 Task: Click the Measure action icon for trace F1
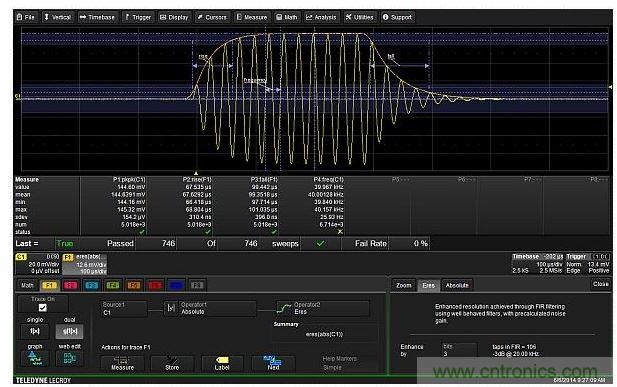pyautogui.click(x=122, y=363)
